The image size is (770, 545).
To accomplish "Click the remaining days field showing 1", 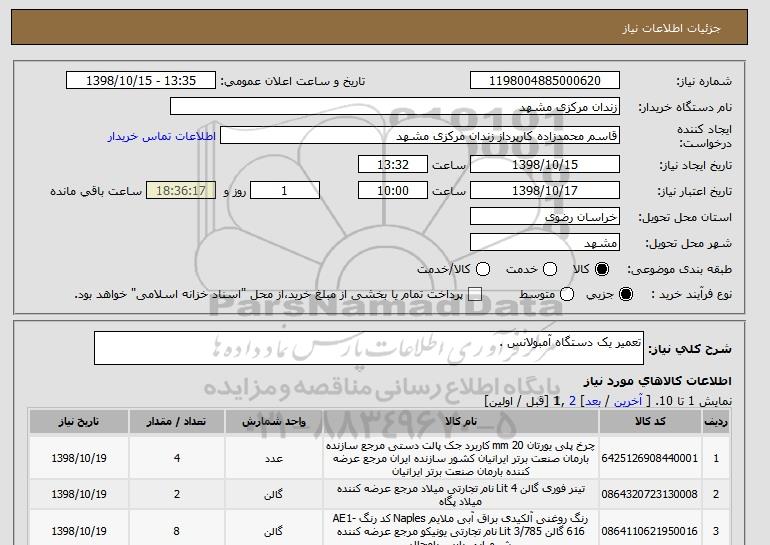I will [285, 191].
